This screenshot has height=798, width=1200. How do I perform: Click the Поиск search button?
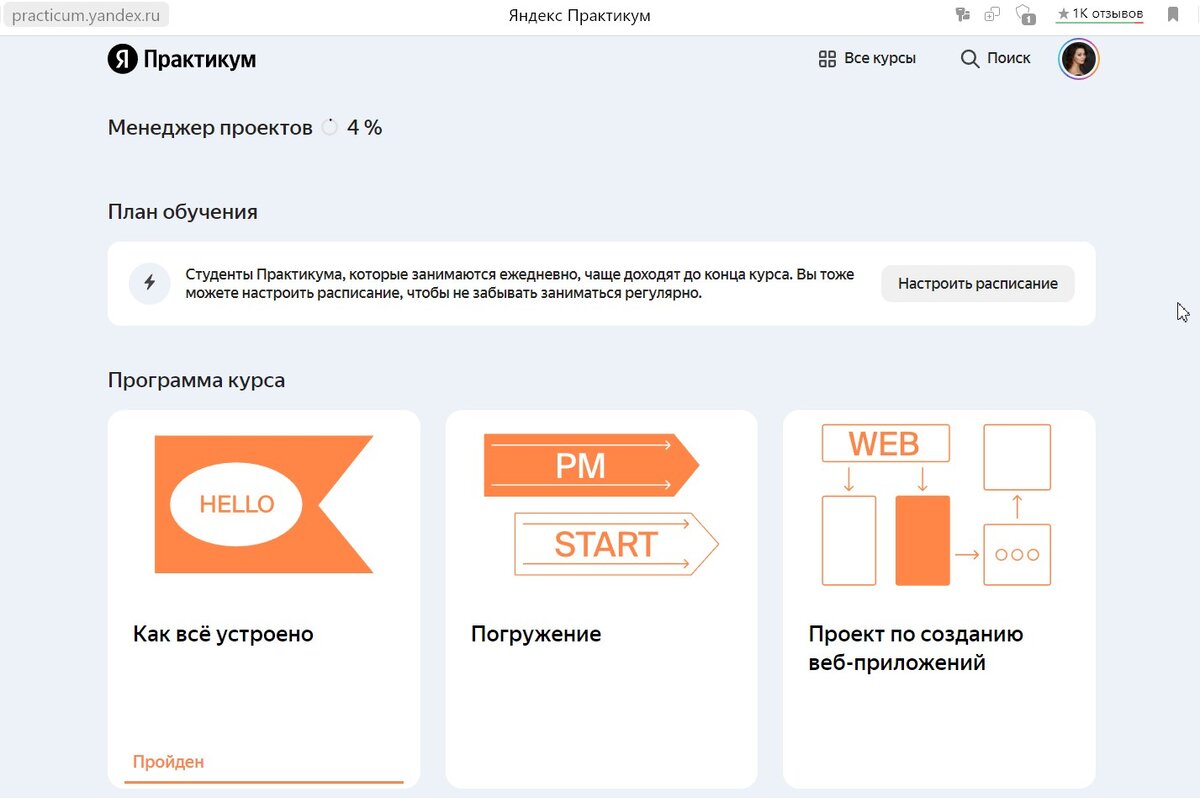995,58
